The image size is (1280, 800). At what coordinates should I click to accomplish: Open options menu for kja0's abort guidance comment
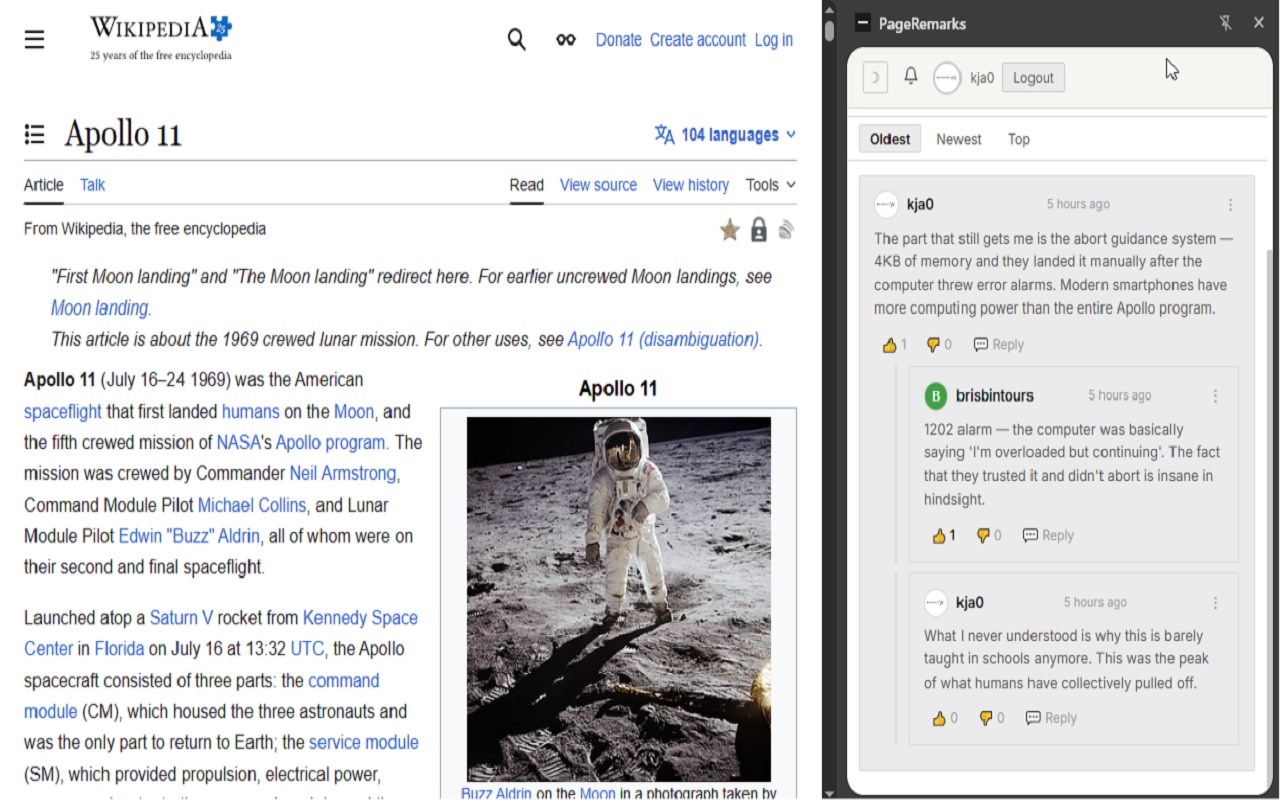pos(1230,204)
